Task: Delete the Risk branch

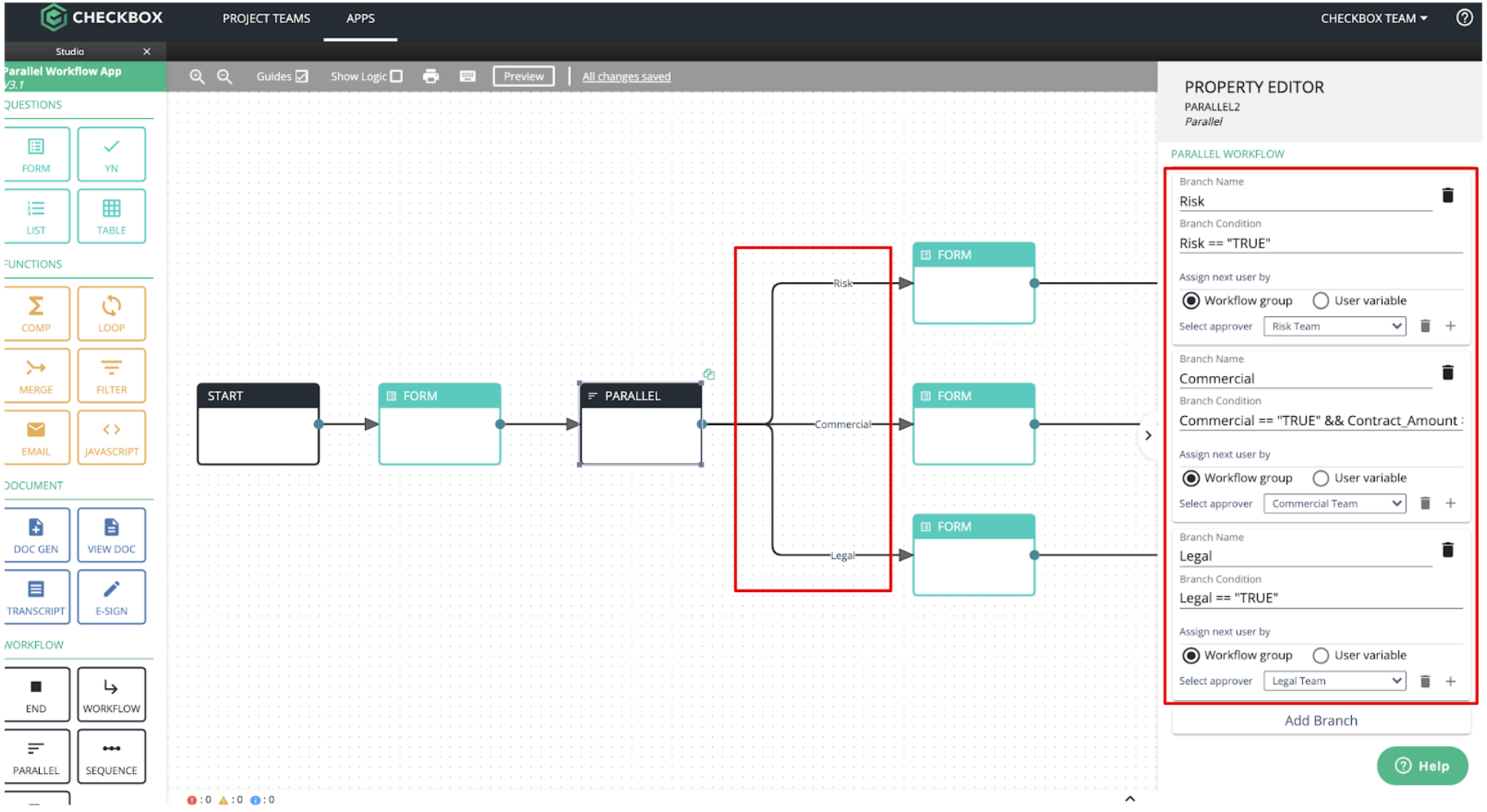Action: pos(1448,195)
